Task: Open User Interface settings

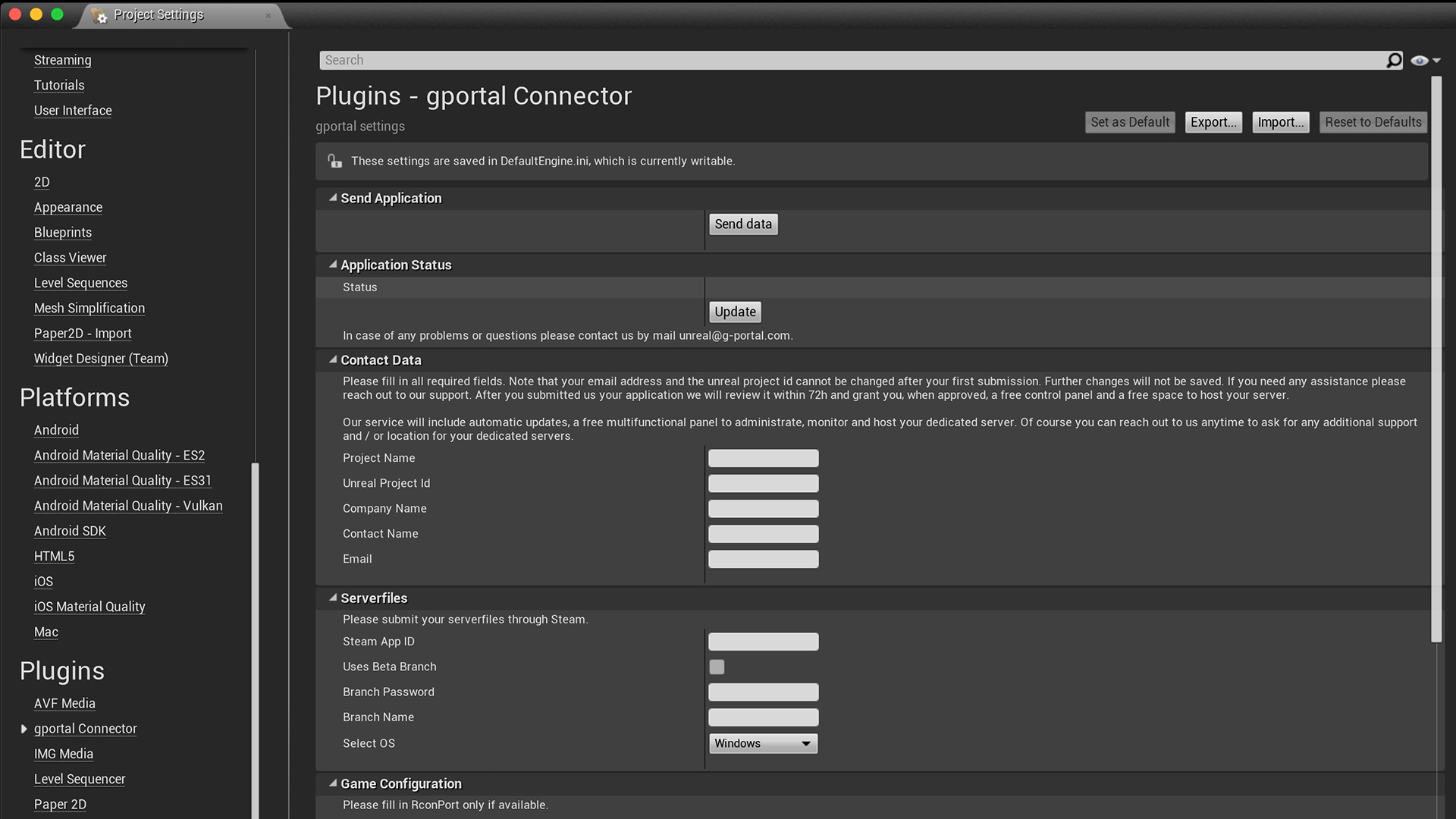Action: [x=73, y=111]
